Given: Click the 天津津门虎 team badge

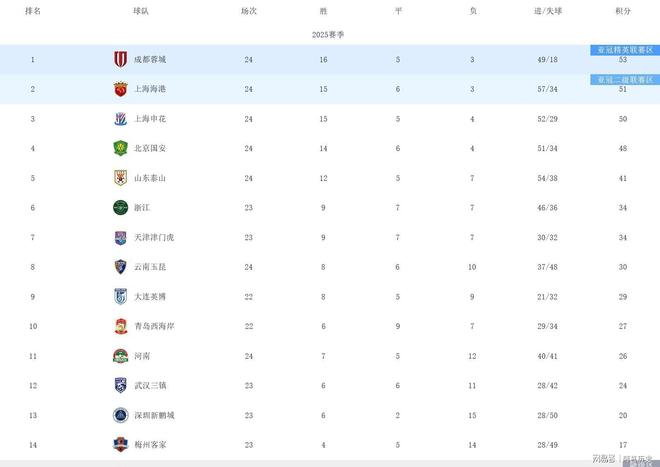Looking at the screenshot, I should [x=120, y=237].
